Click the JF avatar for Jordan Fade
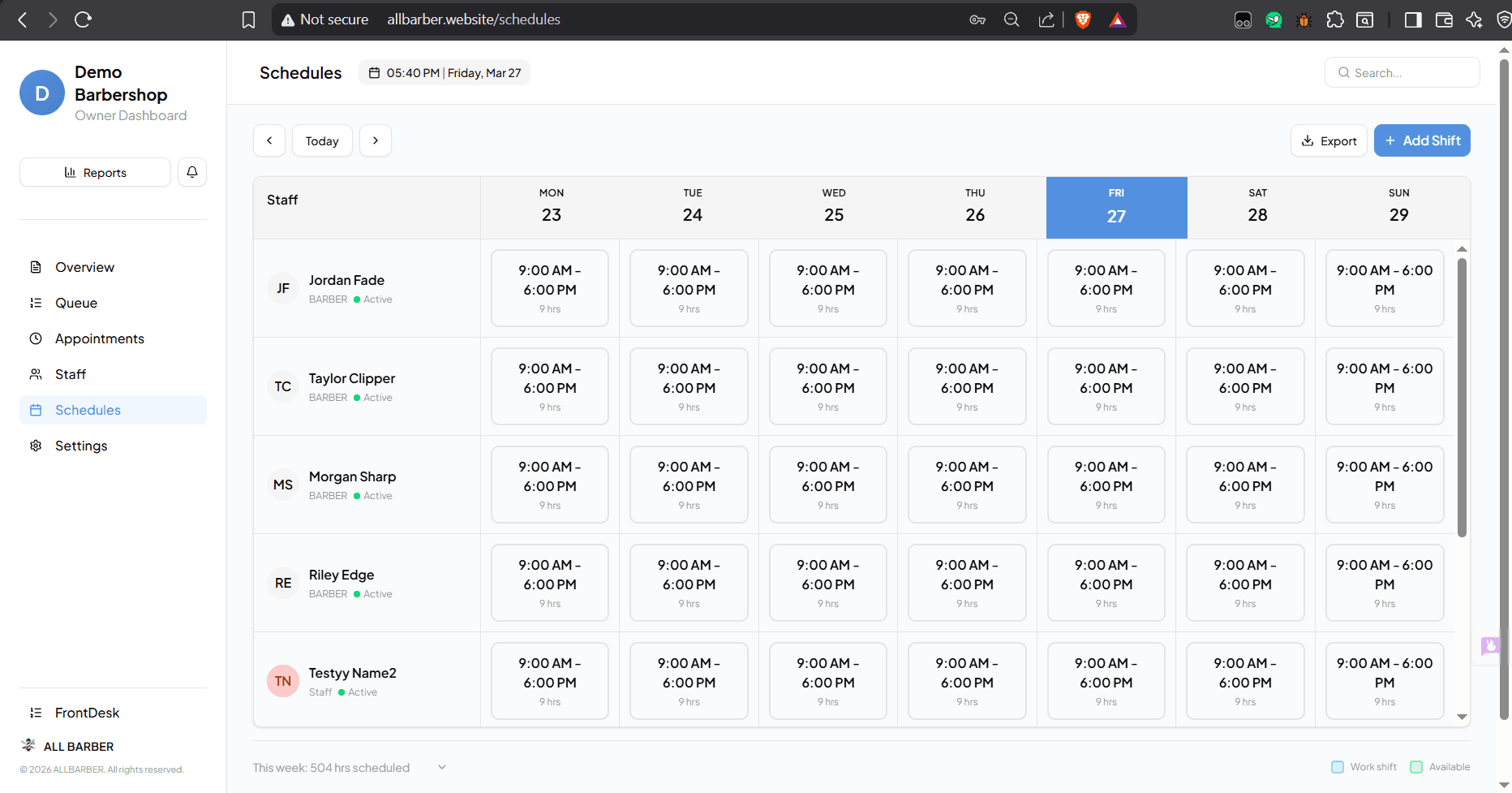This screenshot has height=793, width=1512. 283,288
